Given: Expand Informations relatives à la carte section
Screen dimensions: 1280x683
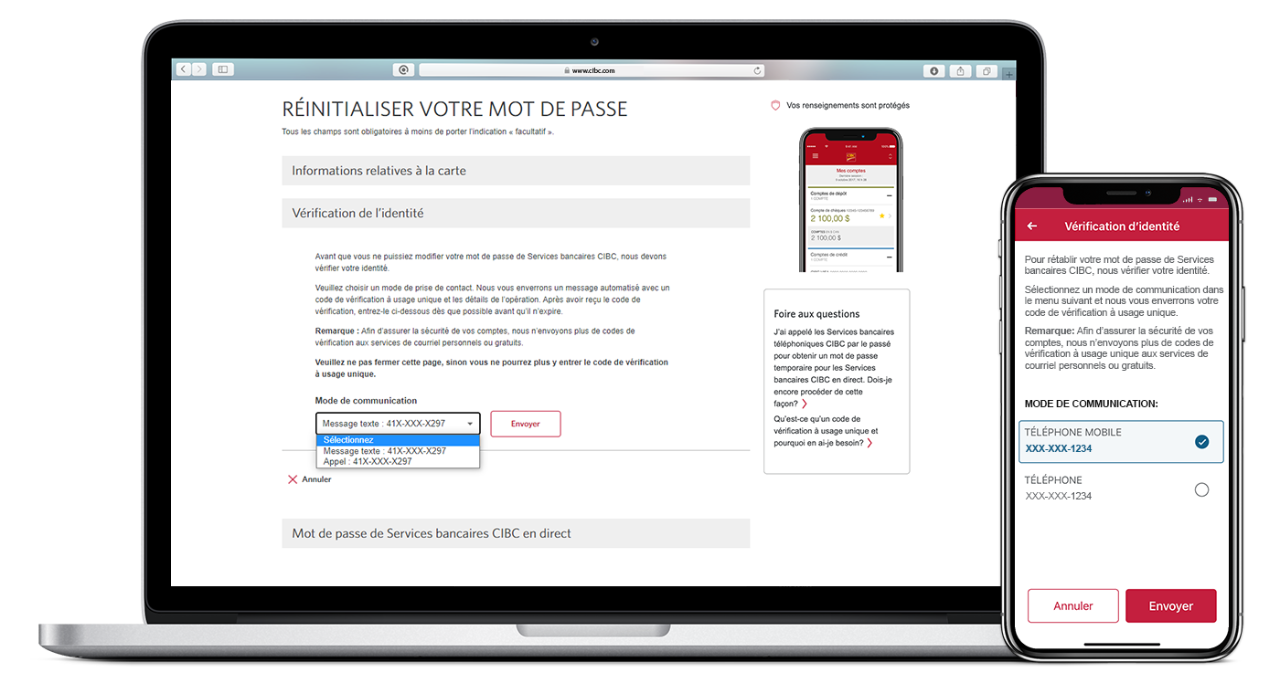Looking at the screenshot, I should (516, 171).
